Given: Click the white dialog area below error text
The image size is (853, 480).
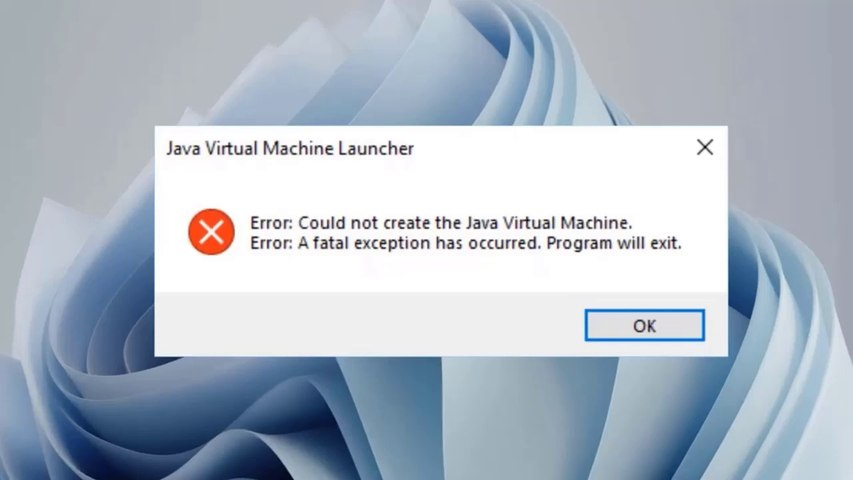Looking at the screenshot, I should (441, 272).
